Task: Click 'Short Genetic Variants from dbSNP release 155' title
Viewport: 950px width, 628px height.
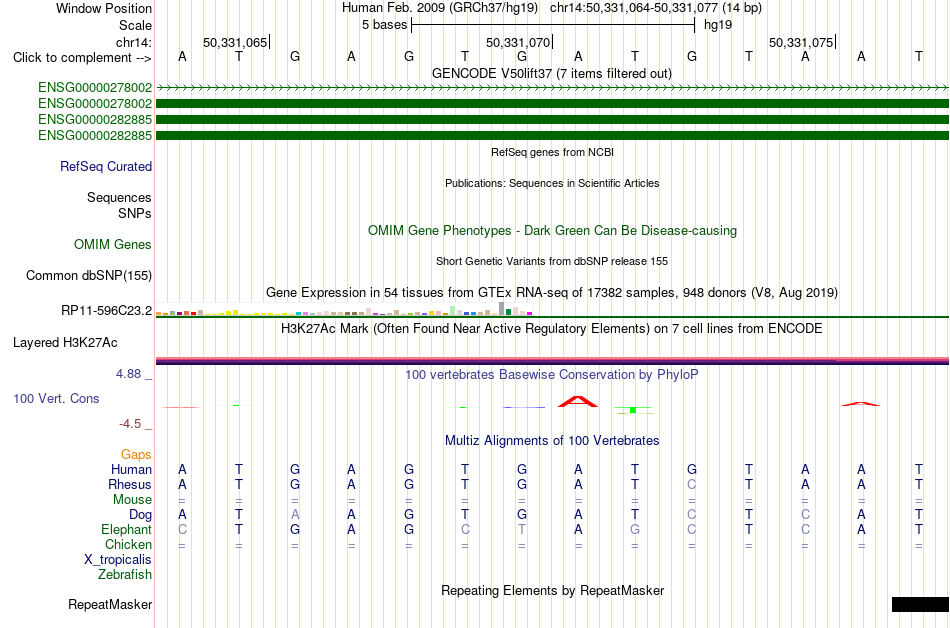Action: click(552, 262)
